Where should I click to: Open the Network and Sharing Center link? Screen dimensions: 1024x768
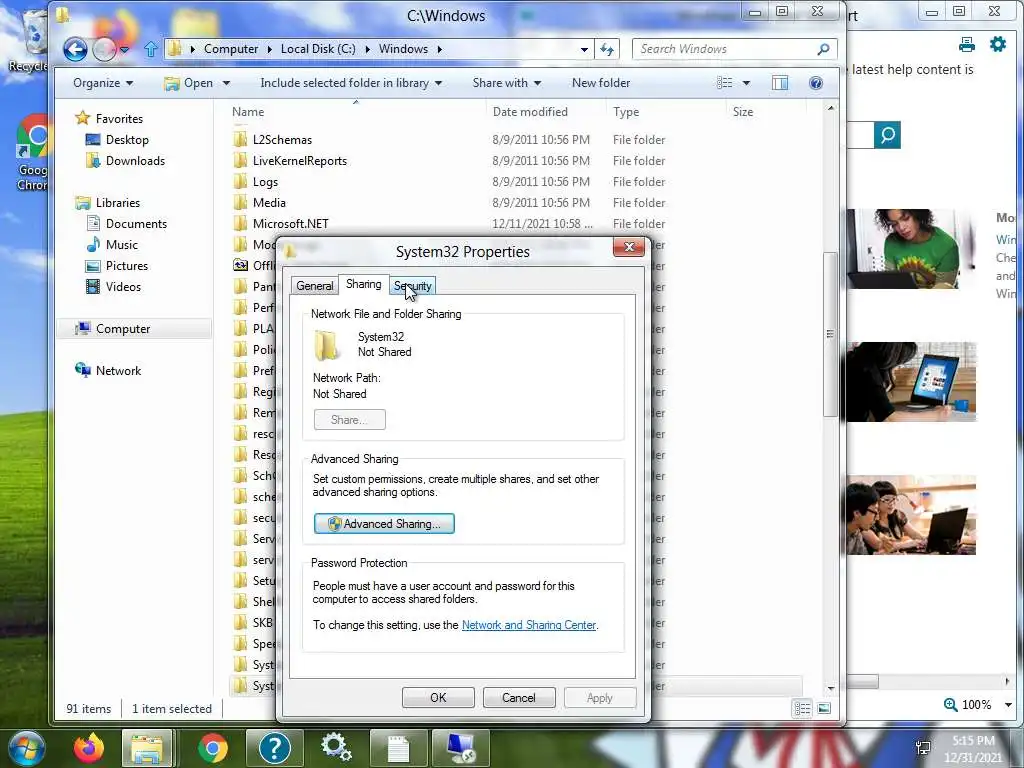(529, 625)
